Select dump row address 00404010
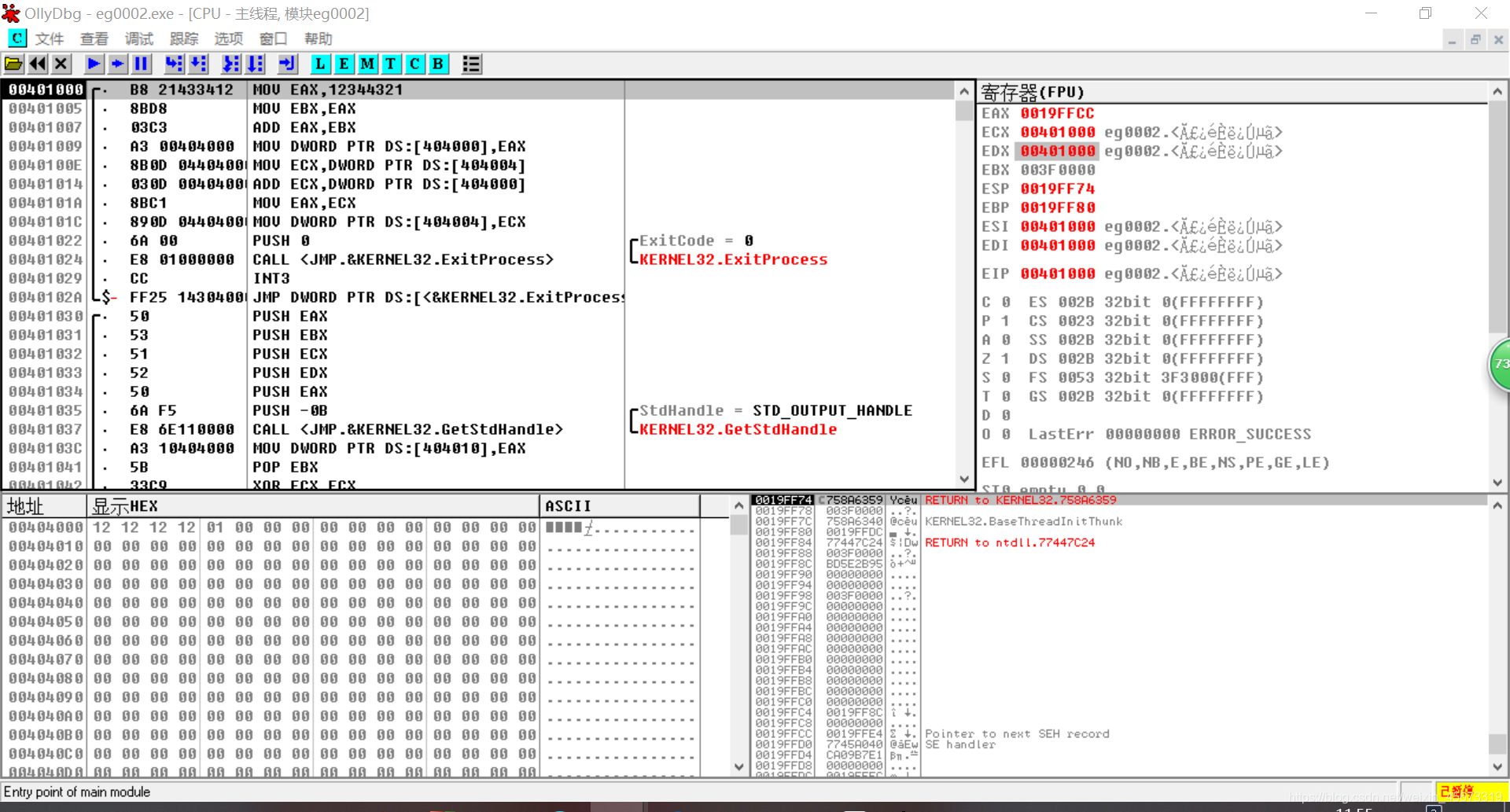This screenshot has height=812, width=1510. (x=46, y=546)
